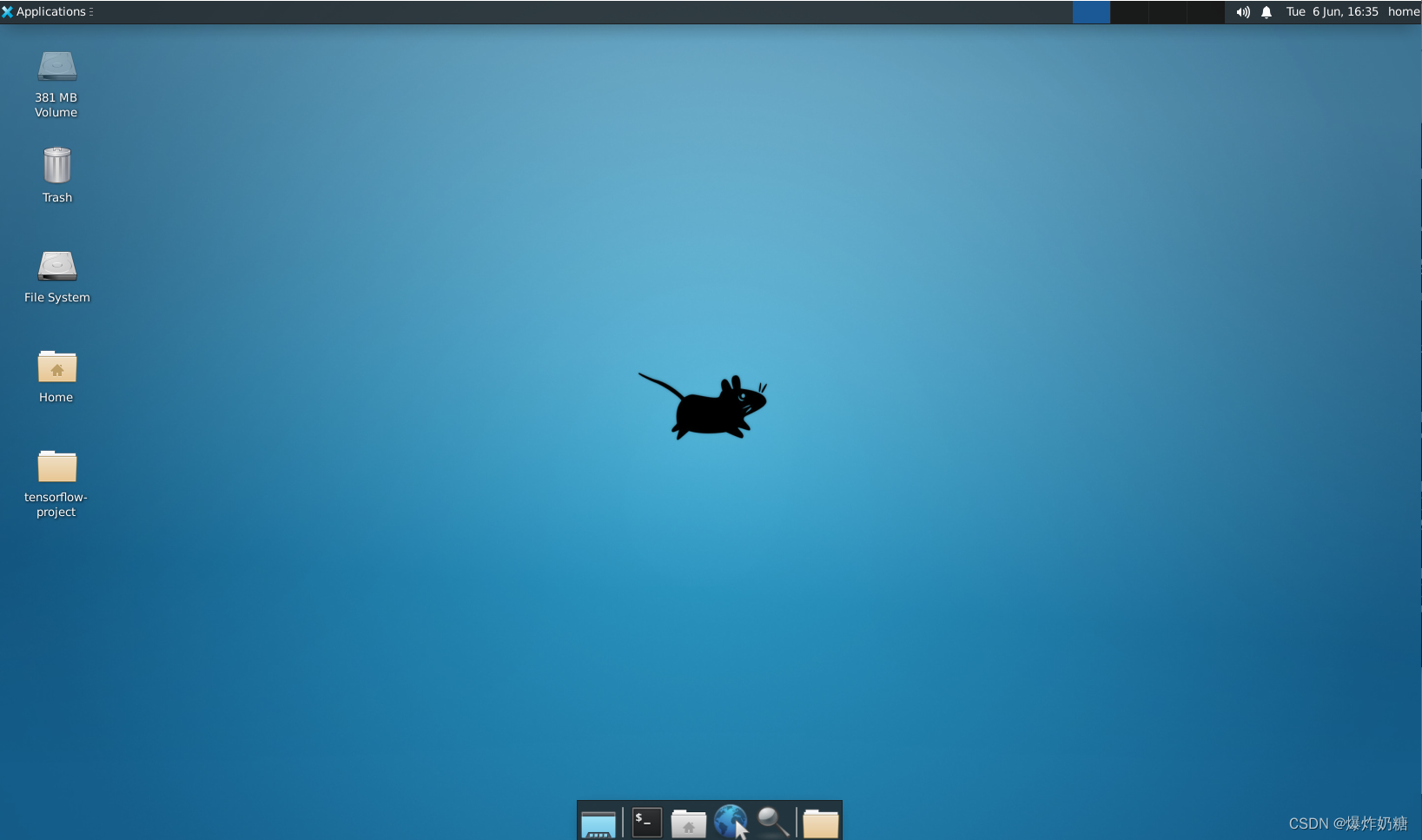Open File Manager home icon in dock
This screenshot has width=1422, height=840.
(689, 822)
